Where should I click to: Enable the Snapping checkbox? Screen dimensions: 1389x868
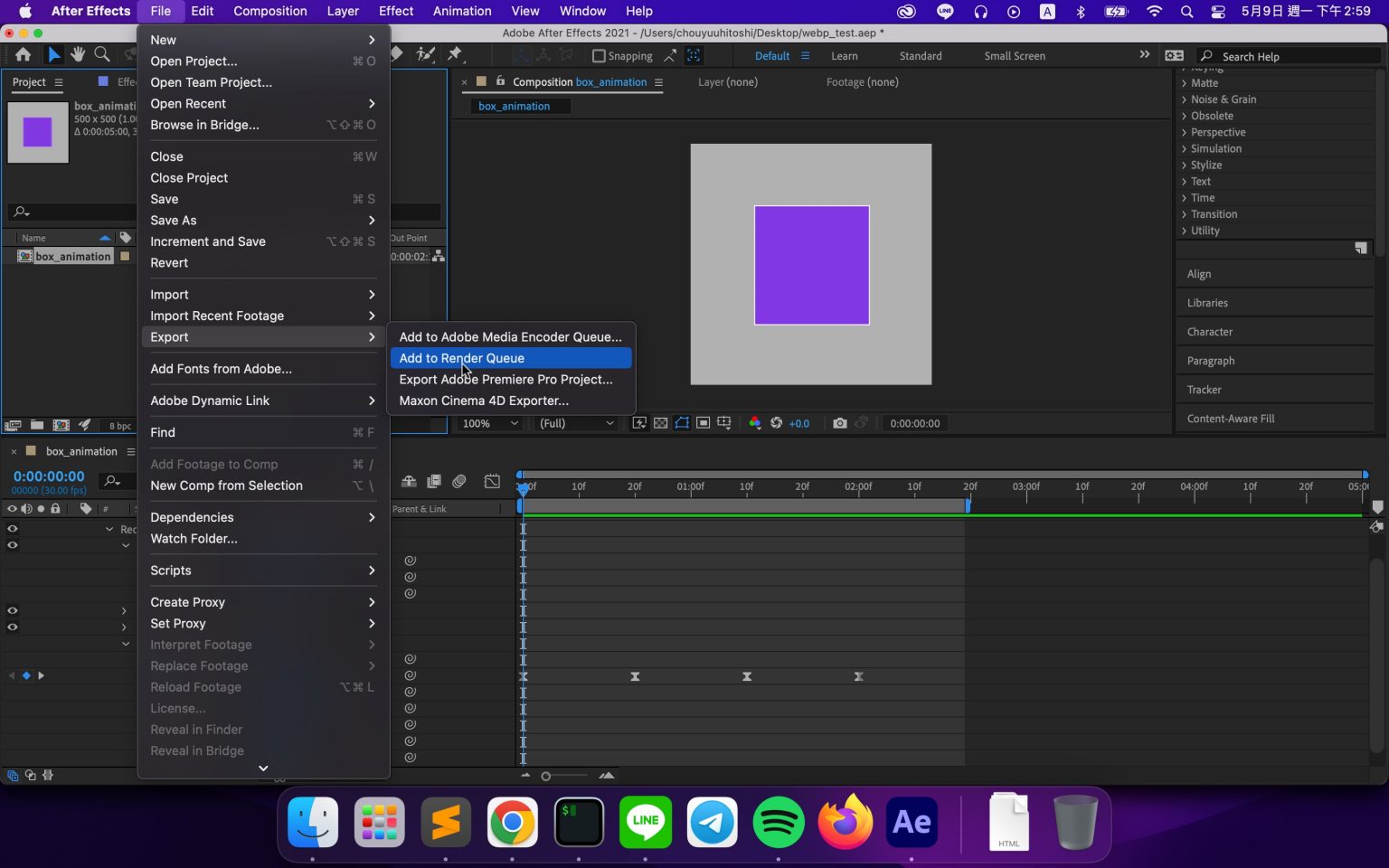(x=599, y=56)
